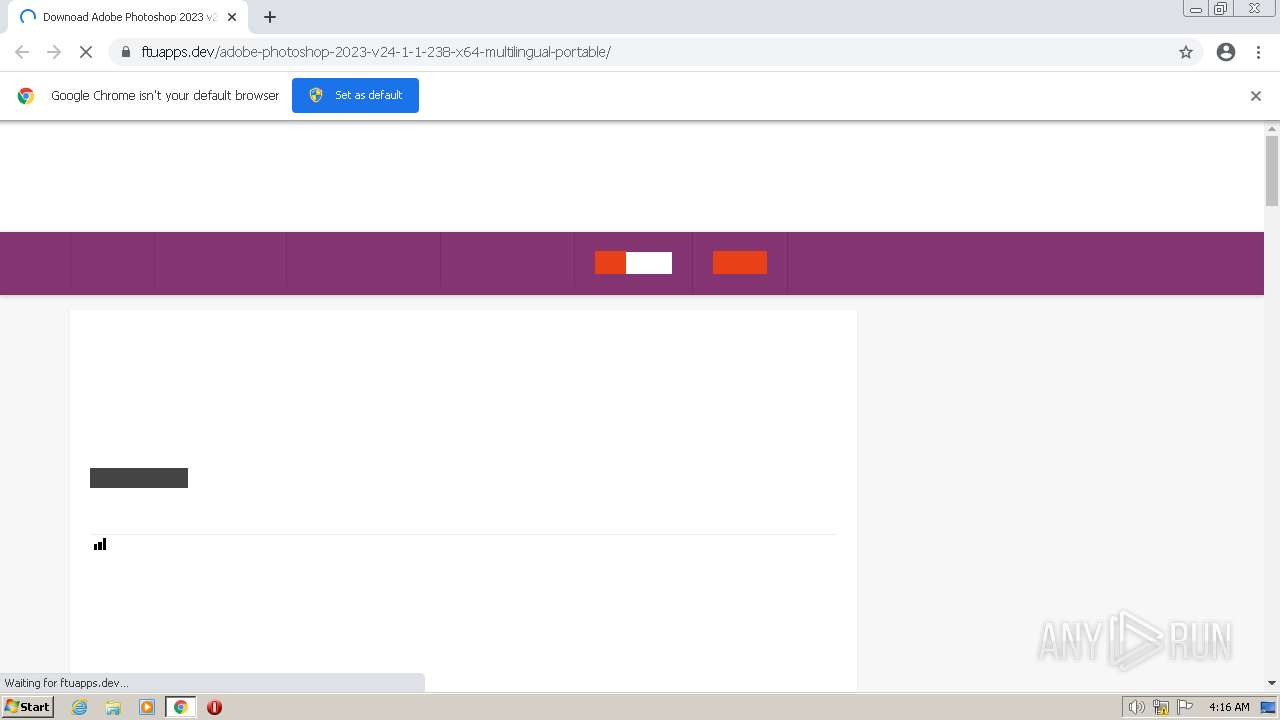Launch Internet Explorer from the taskbar

click(x=79, y=707)
